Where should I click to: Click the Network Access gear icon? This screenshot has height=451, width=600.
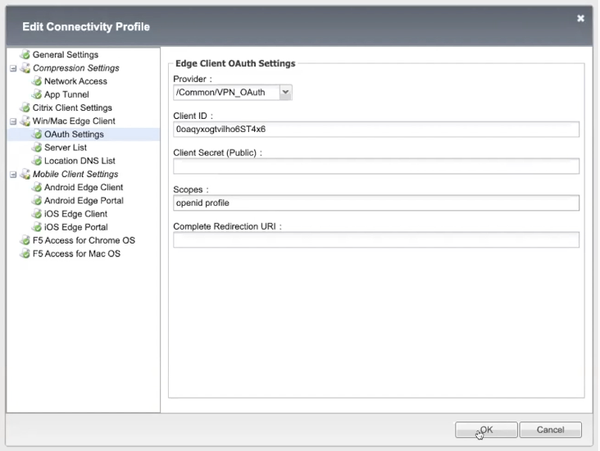point(37,81)
